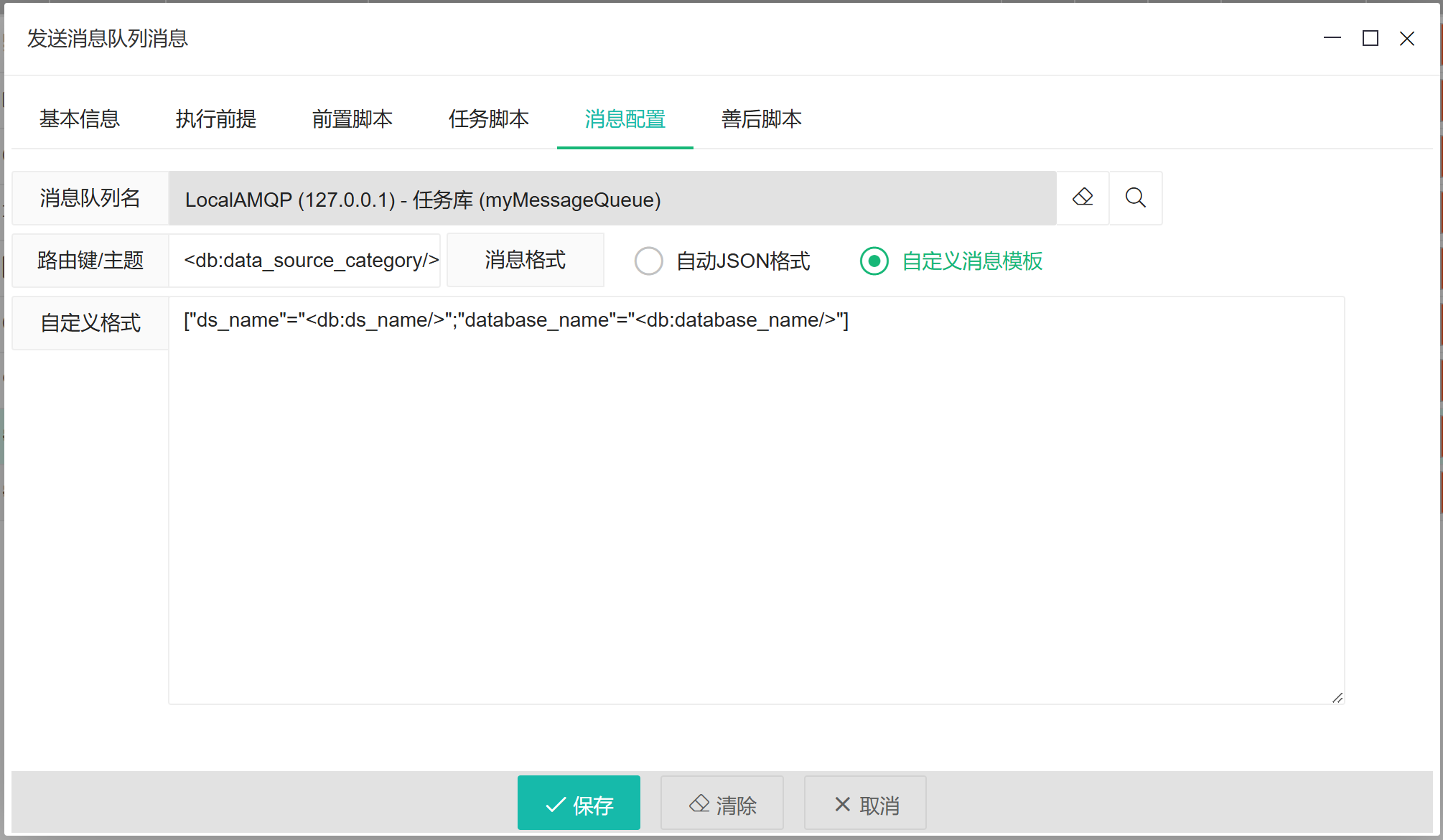Switch to the 执行前提 tab
This screenshot has height=840, width=1443.
click(216, 119)
